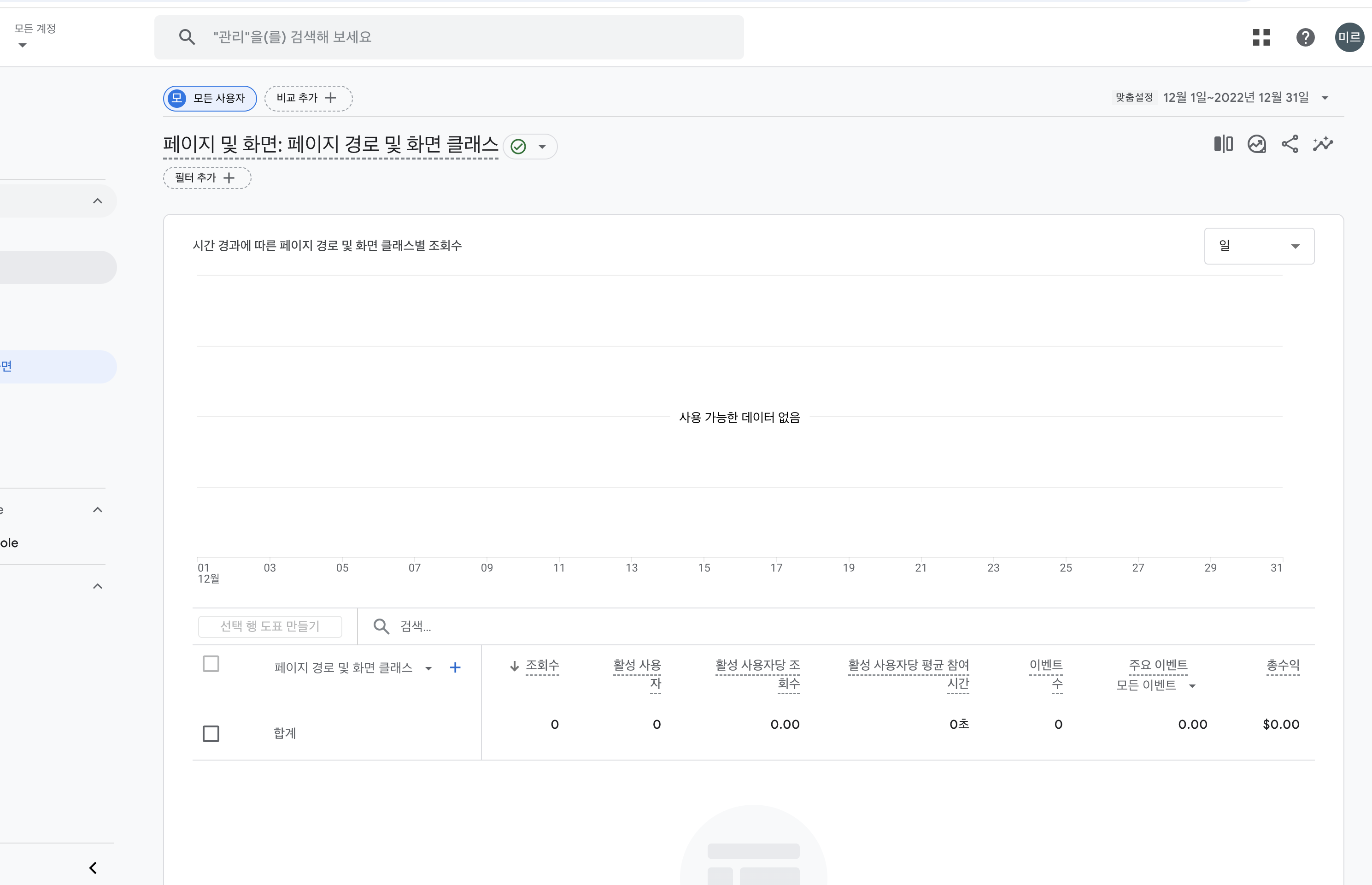Open the customize report chart icon
The width and height of the screenshot is (1372, 885).
click(1256, 144)
